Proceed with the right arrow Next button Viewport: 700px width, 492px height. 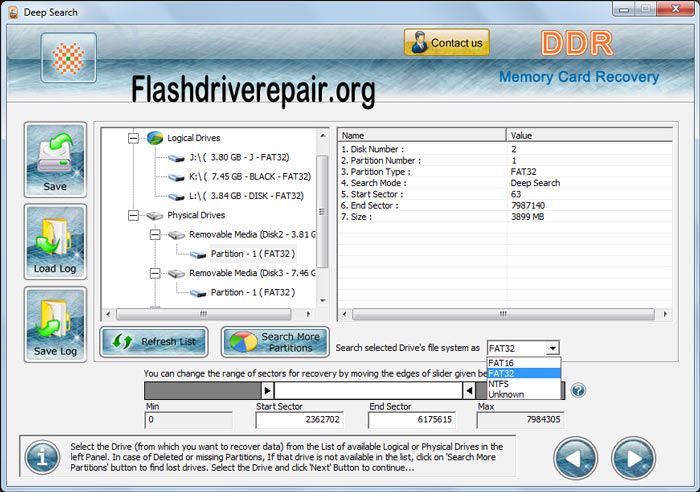(x=633, y=458)
